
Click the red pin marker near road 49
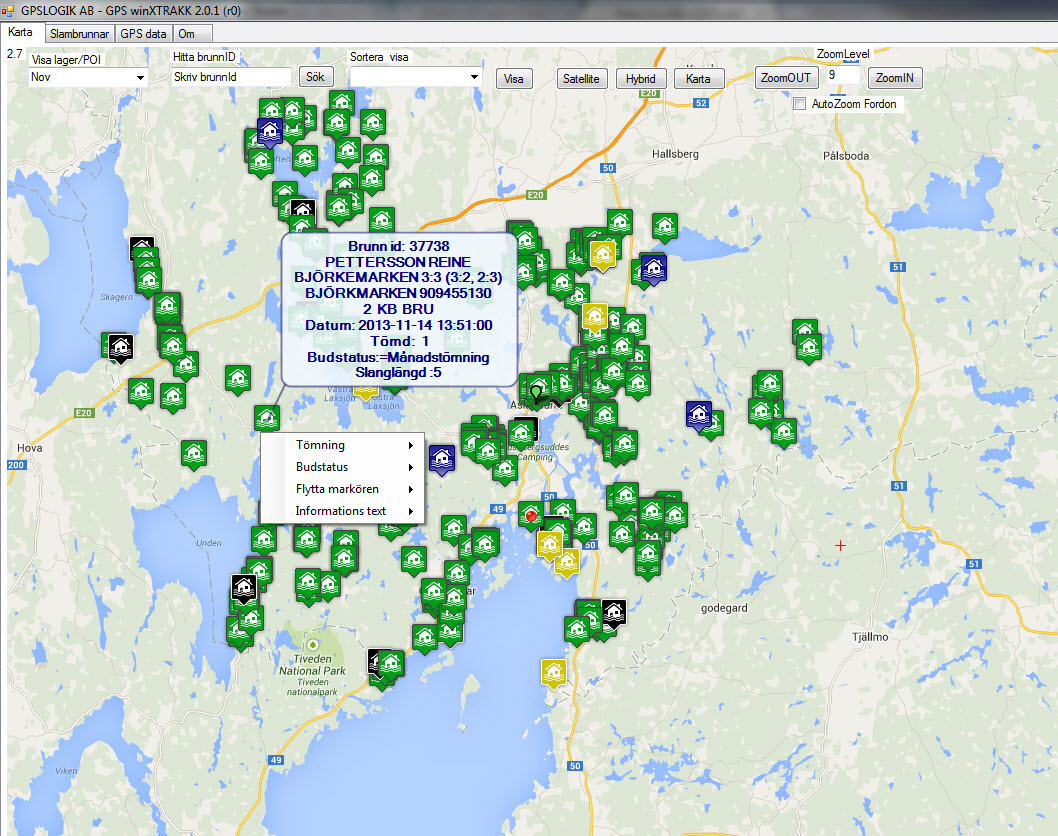pos(531,515)
